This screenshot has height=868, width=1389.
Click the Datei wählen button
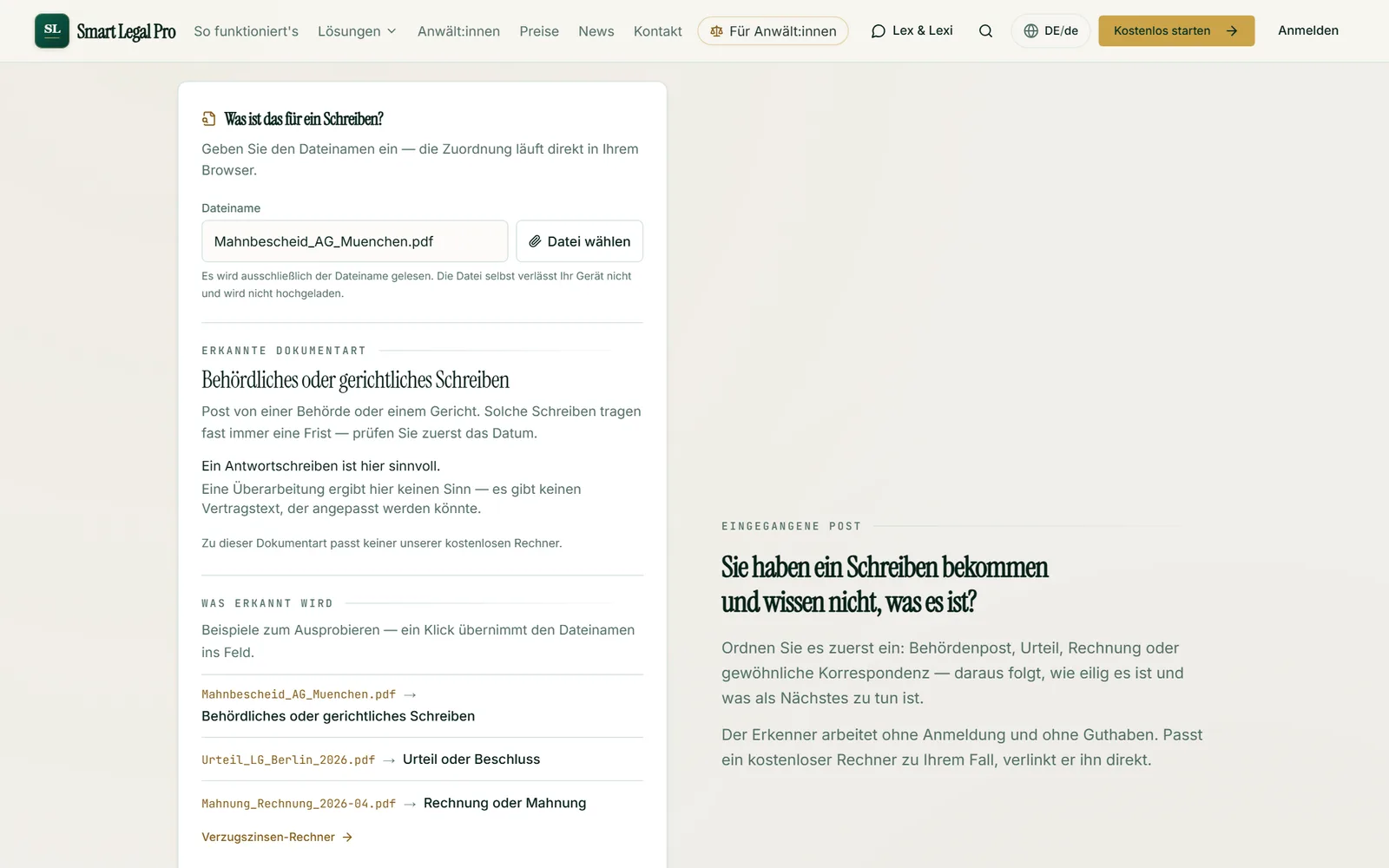[579, 241]
